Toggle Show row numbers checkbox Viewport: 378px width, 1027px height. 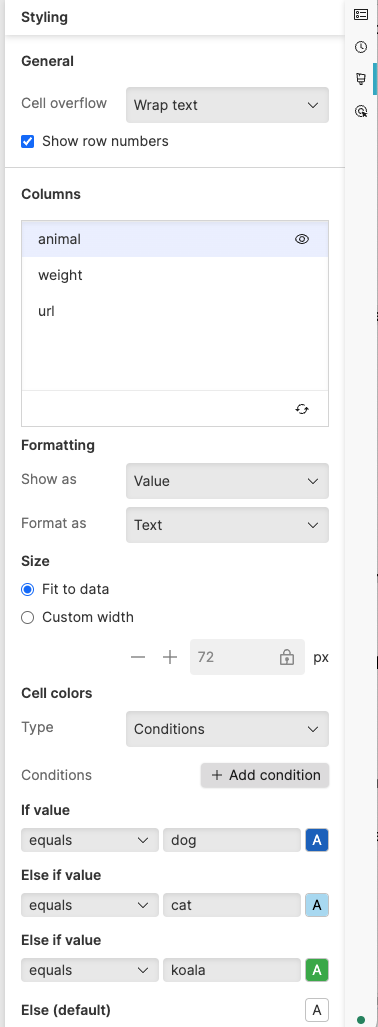coord(28,141)
